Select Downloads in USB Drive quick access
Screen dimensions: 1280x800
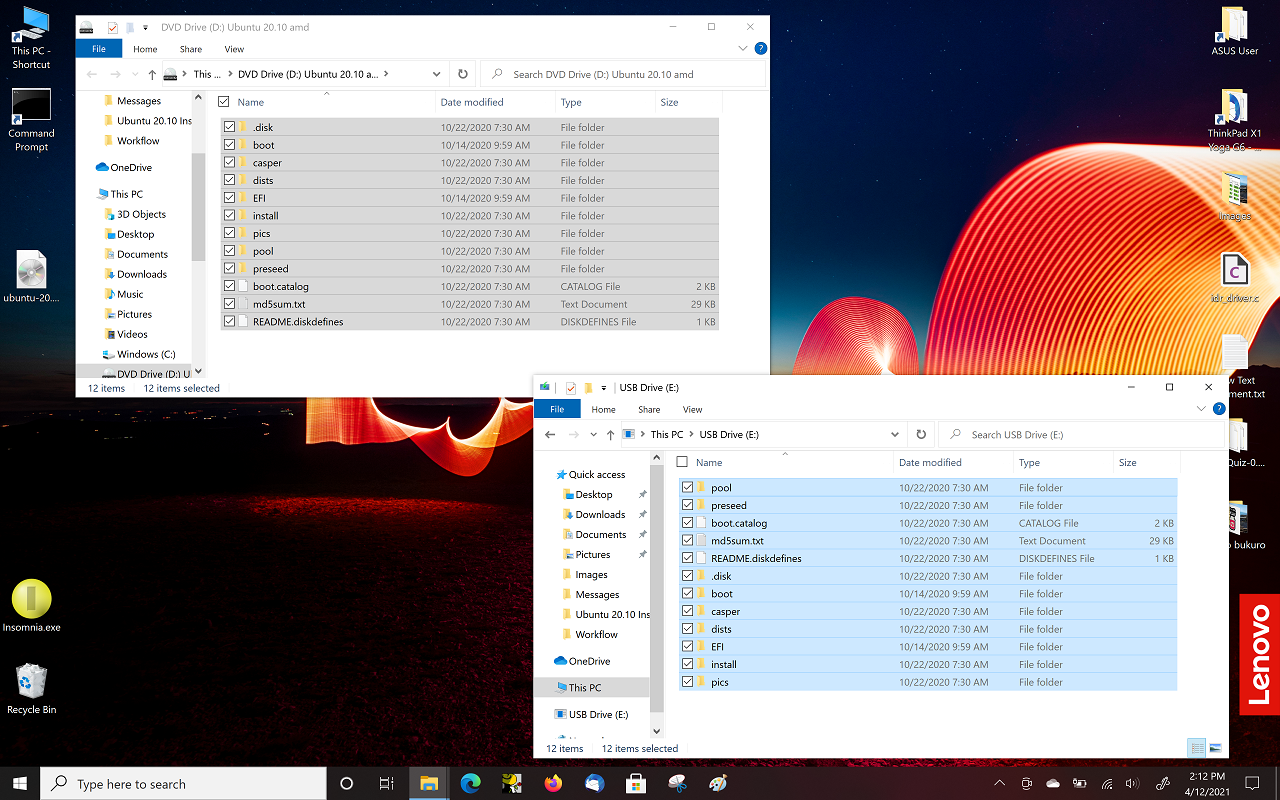click(x=600, y=515)
